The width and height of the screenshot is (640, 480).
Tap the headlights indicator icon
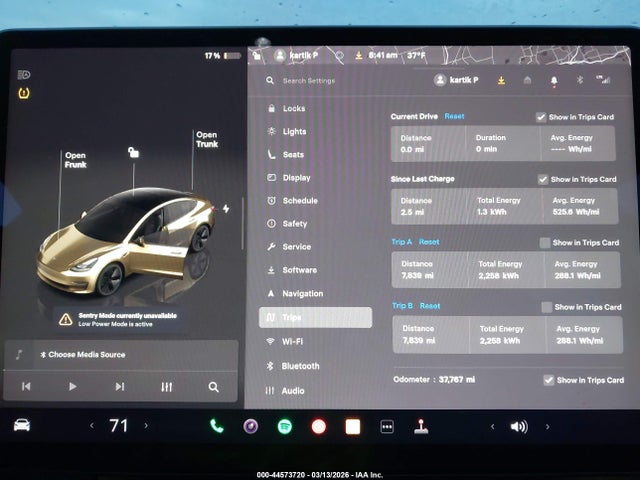(x=24, y=75)
